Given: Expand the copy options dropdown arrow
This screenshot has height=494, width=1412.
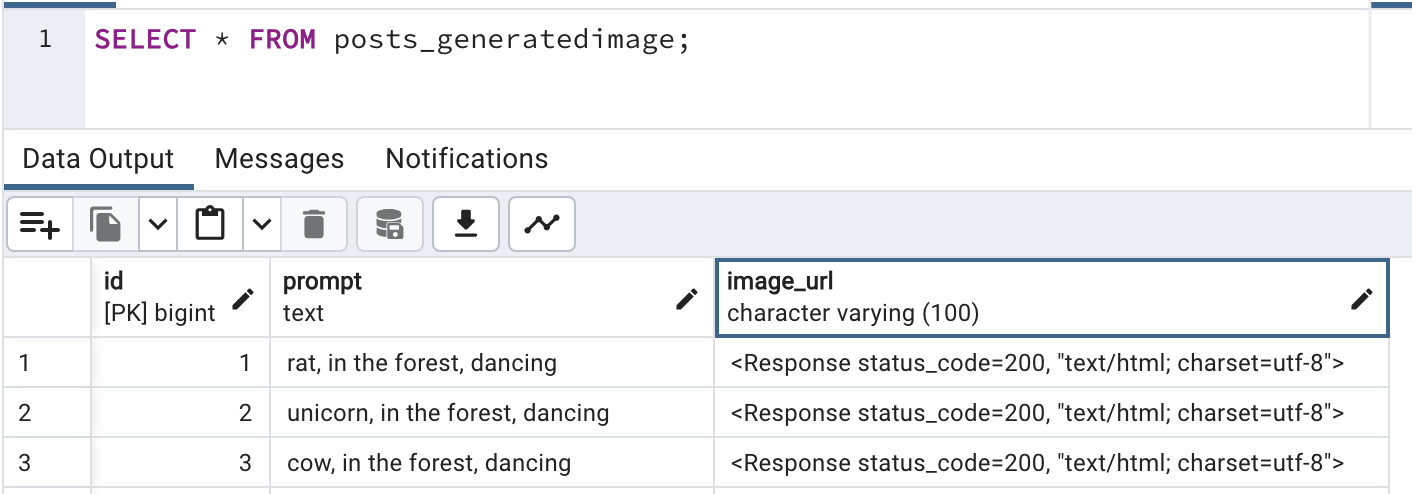Looking at the screenshot, I should pyautogui.click(x=158, y=224).
